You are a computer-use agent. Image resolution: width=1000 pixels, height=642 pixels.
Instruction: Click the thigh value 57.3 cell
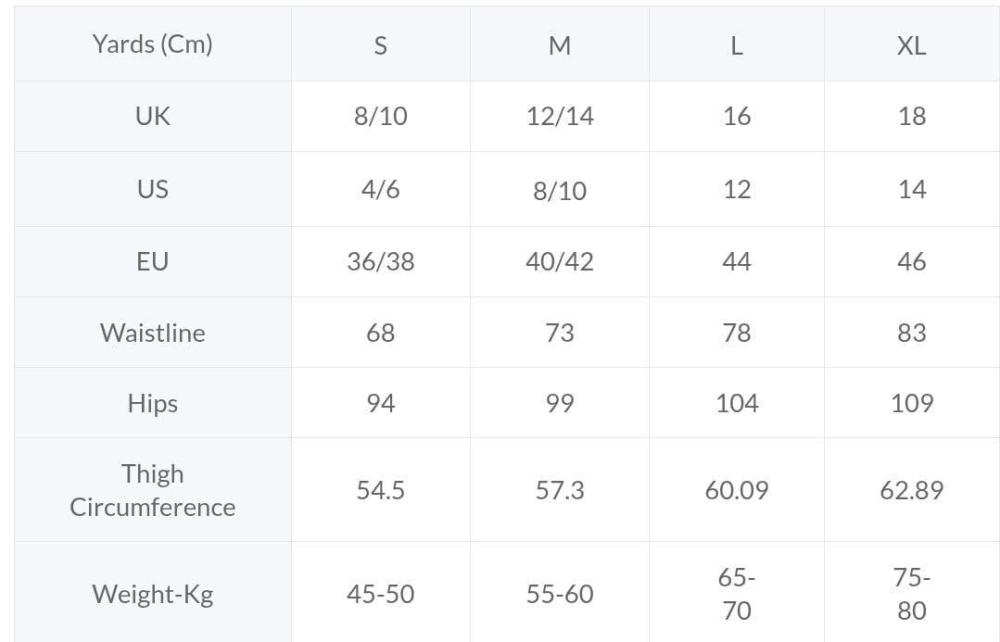560,490
